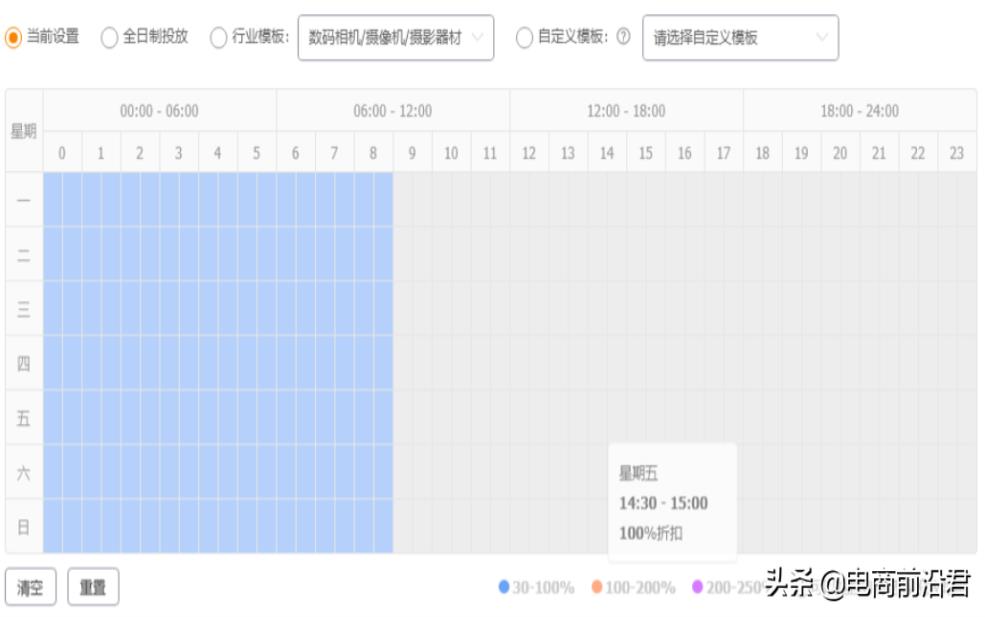Click the 四 row label in week column
Viewport: 985px width, 617px height.
click(24, 363)
